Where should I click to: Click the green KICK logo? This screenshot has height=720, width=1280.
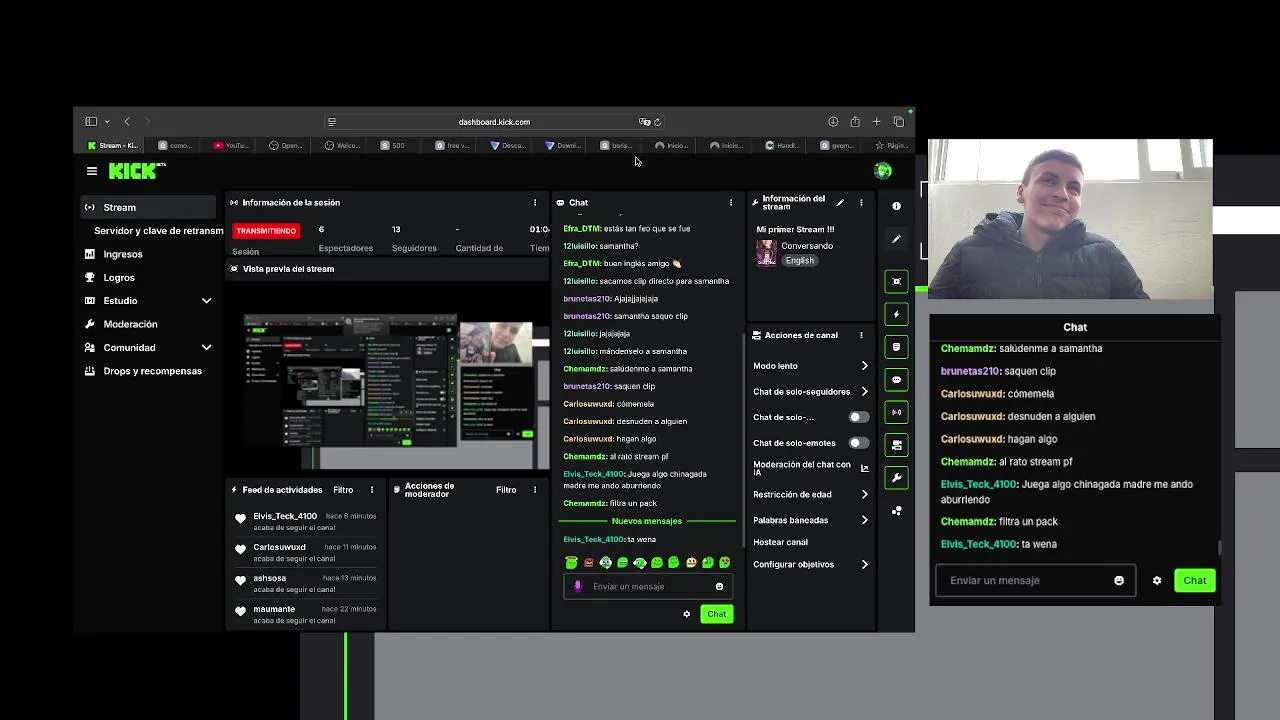click(135, 171)
